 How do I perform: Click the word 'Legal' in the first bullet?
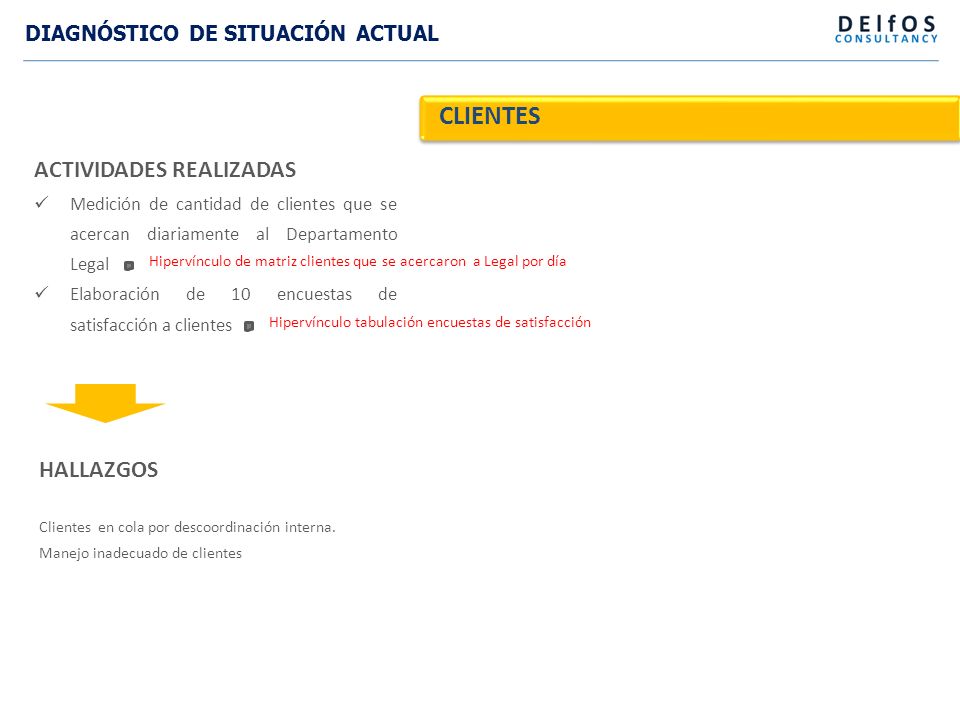pyautogui.click(x=89, y=264)
